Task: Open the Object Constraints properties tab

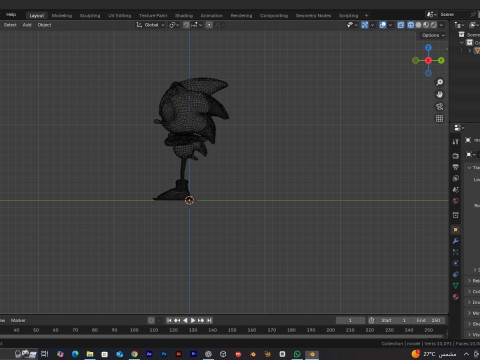Action: coord(455,274)
